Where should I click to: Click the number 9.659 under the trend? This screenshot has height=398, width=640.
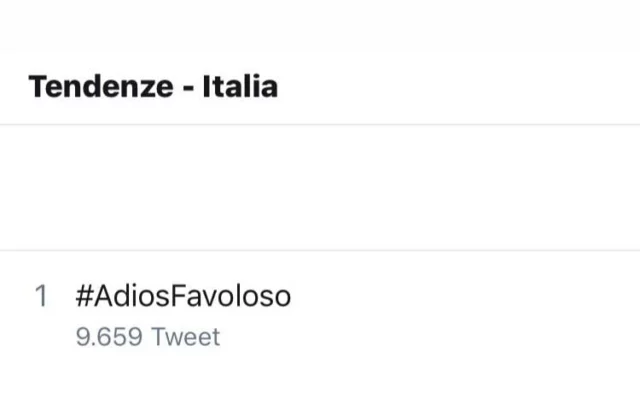[x=109, y=337]
